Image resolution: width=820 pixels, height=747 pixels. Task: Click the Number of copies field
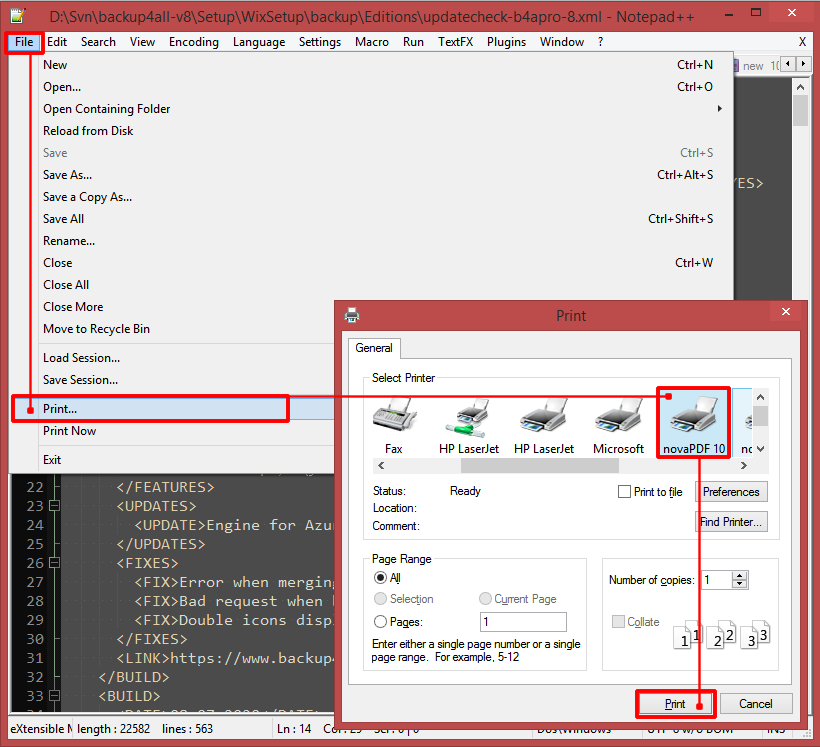(x=716, y=580)
